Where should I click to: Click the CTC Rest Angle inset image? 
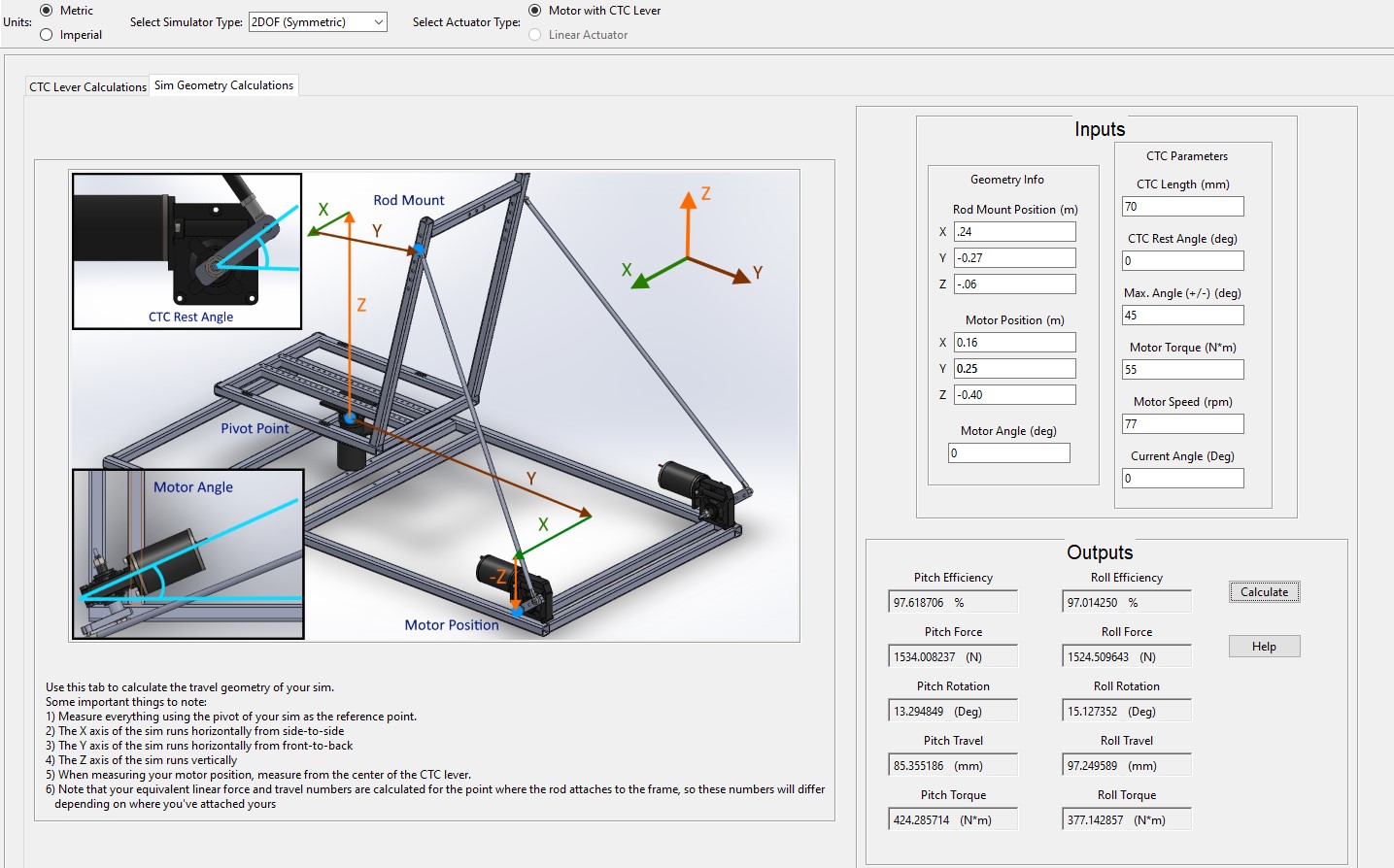[x=187, y=251]
